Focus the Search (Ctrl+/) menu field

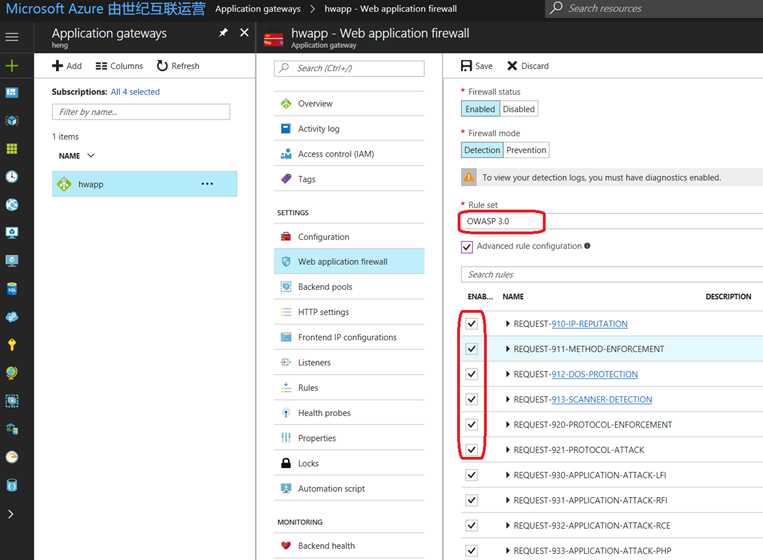click(349, 68)
